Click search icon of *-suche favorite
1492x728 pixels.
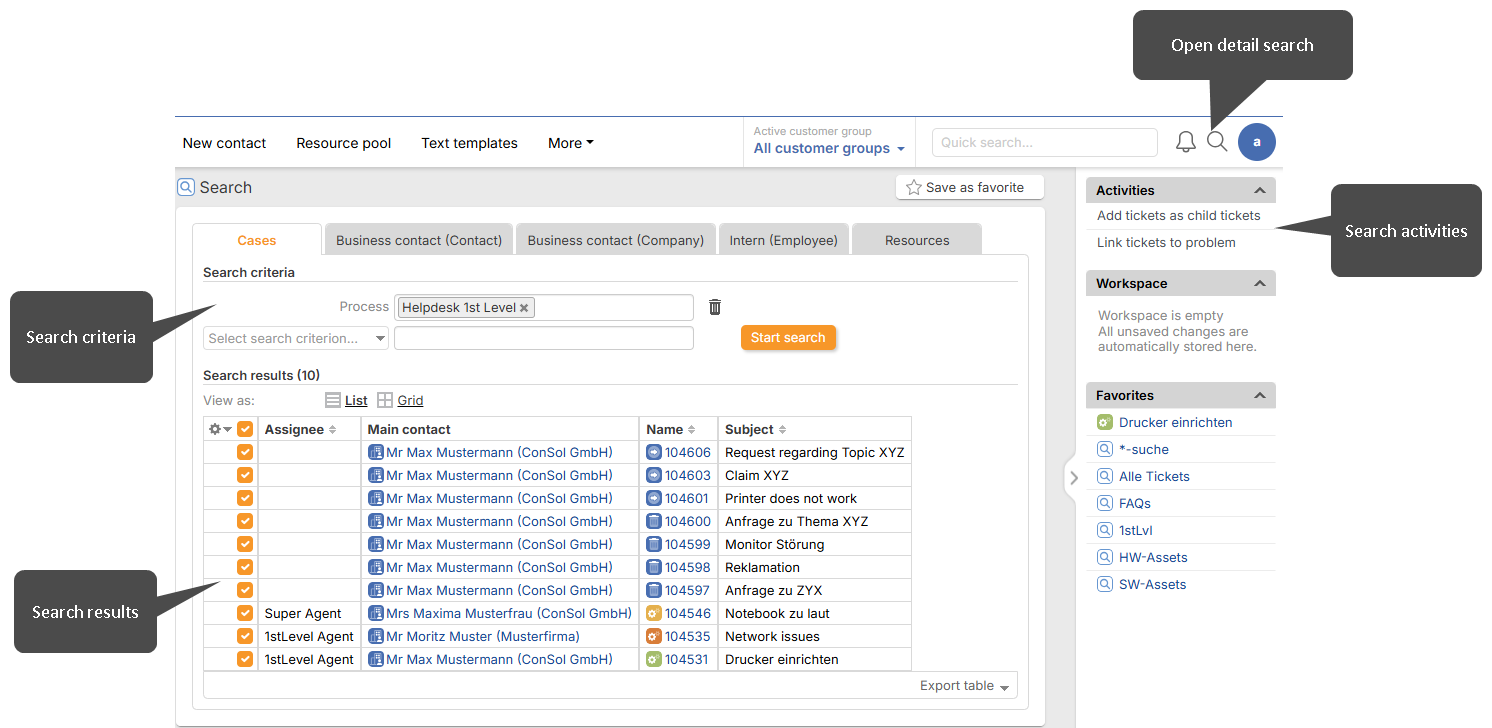tap(1104, 449)
